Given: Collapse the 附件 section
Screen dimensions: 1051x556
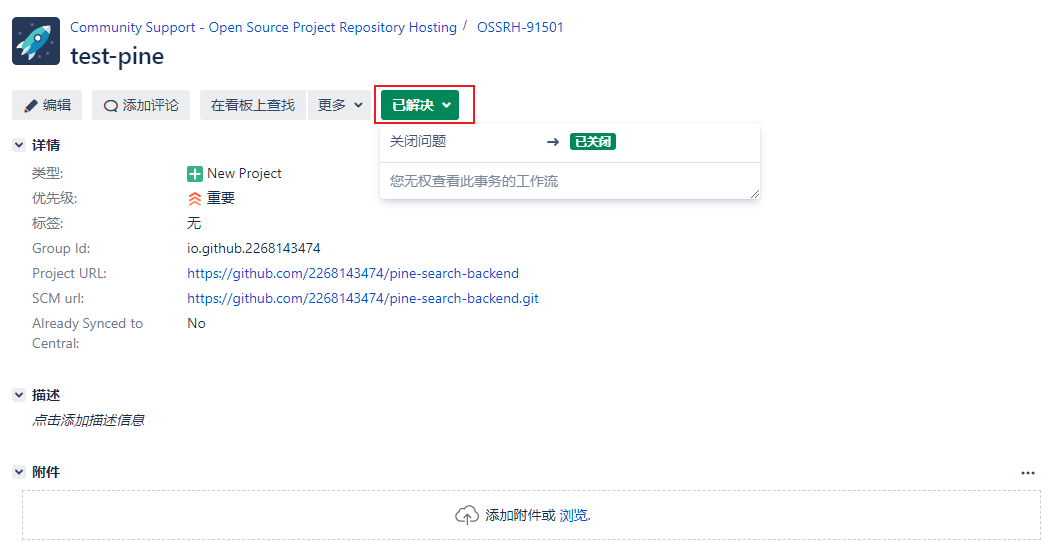Looking at the screenshot, I should [19, 472].
